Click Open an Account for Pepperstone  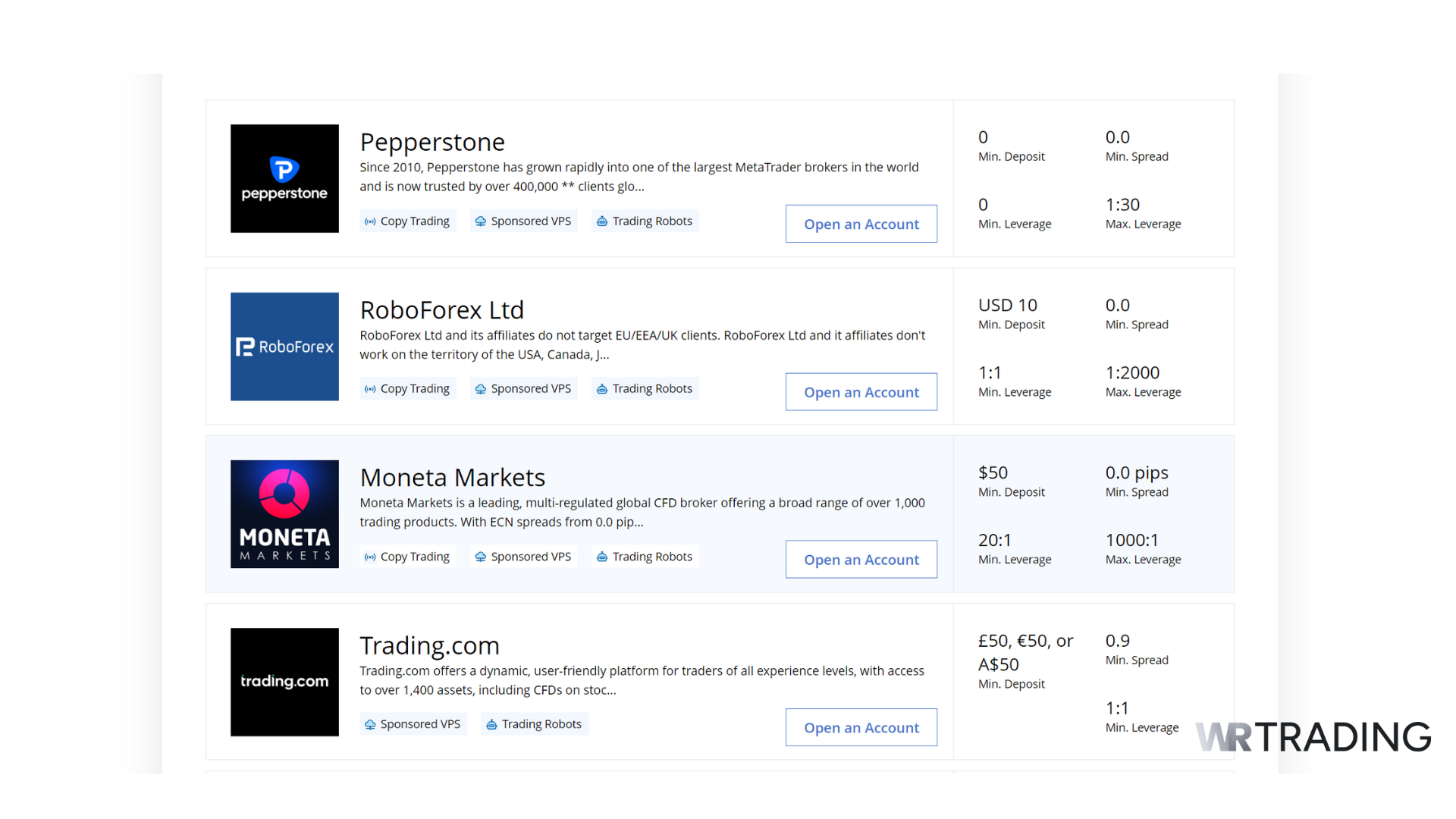click(861, 224)
